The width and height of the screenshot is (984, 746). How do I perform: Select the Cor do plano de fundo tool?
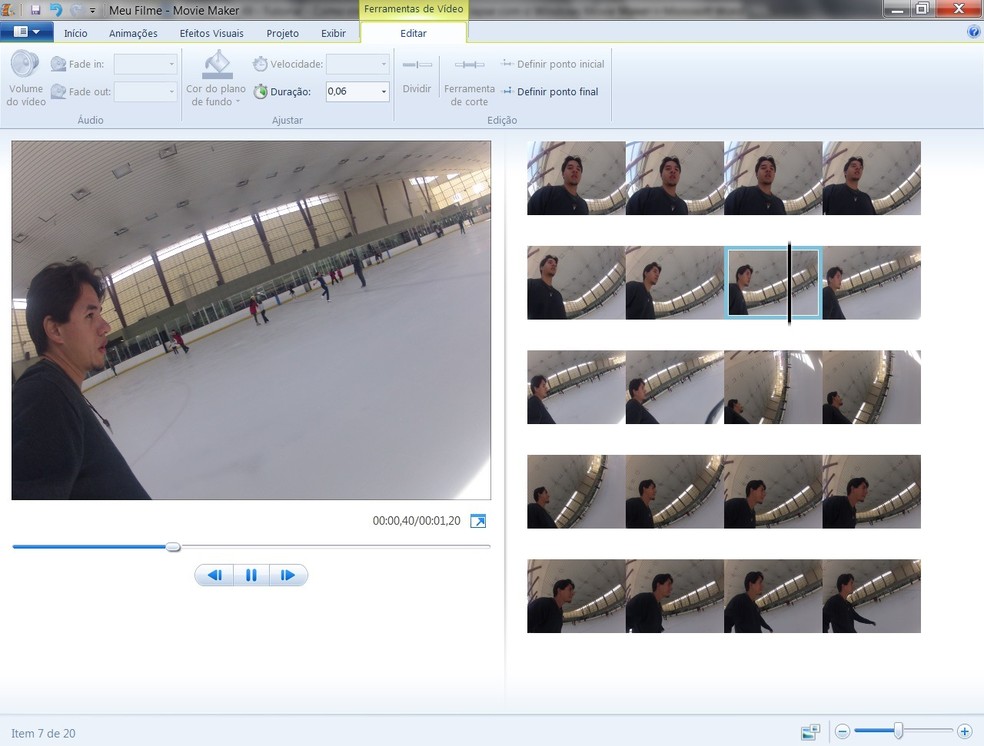[x=214, y=80]
